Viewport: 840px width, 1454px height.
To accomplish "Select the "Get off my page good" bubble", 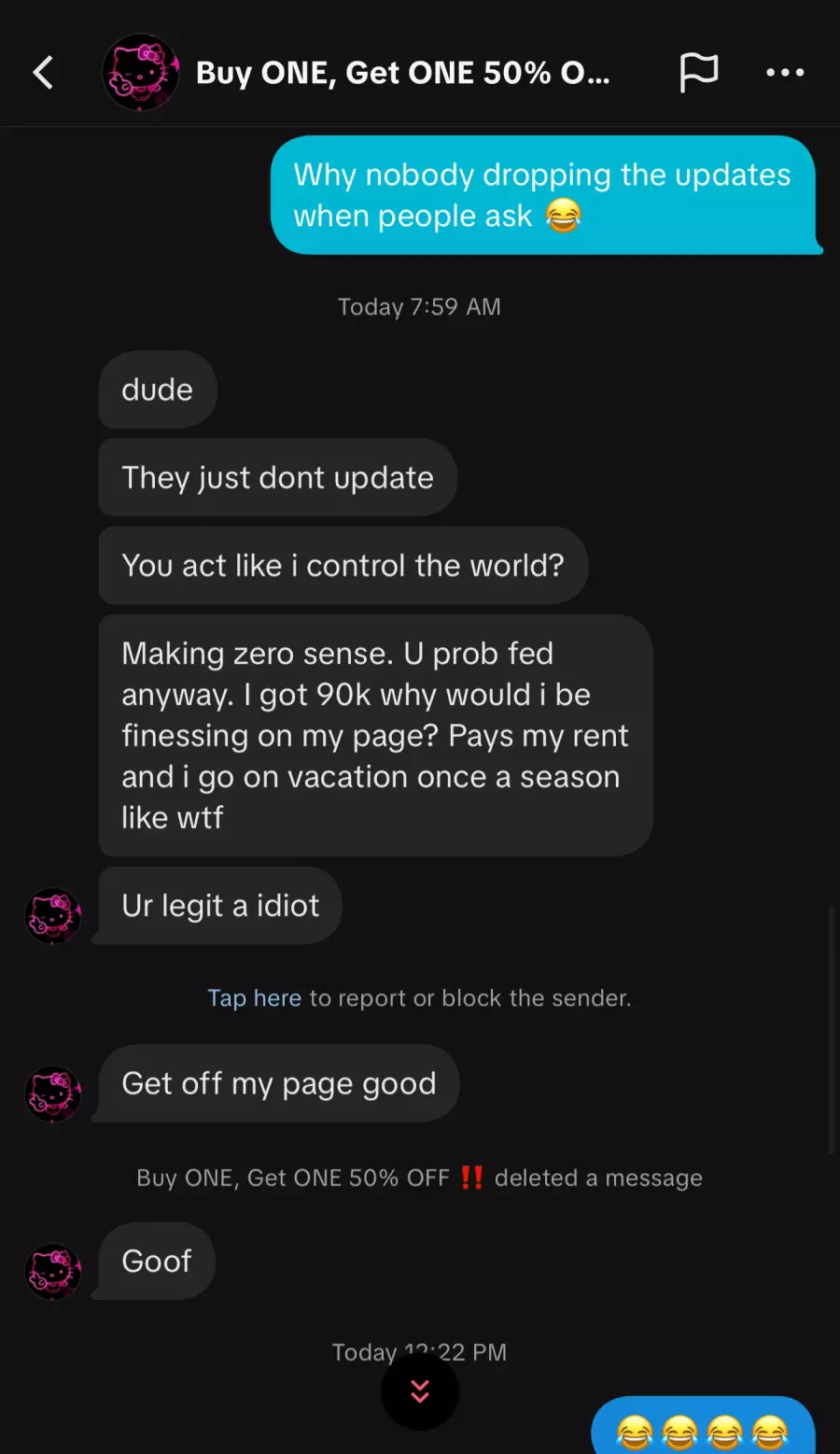I will (x=278, y=1083).
